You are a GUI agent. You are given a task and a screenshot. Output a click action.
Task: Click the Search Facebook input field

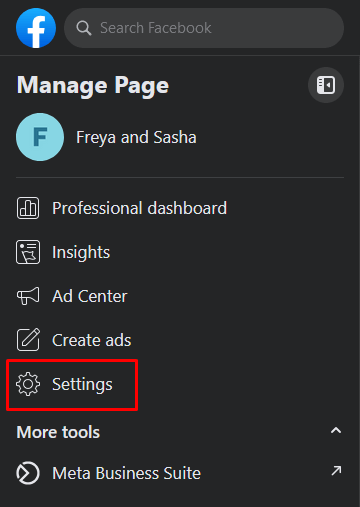click(x=204, y=28)
